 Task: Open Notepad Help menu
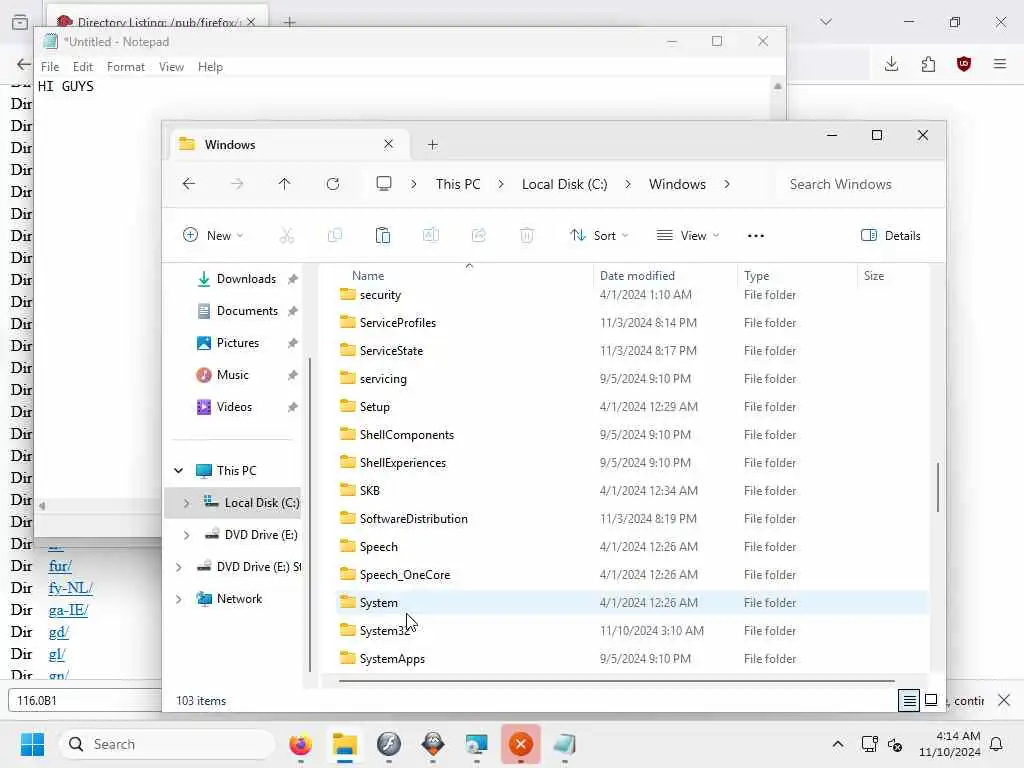[x=210, y=67]
